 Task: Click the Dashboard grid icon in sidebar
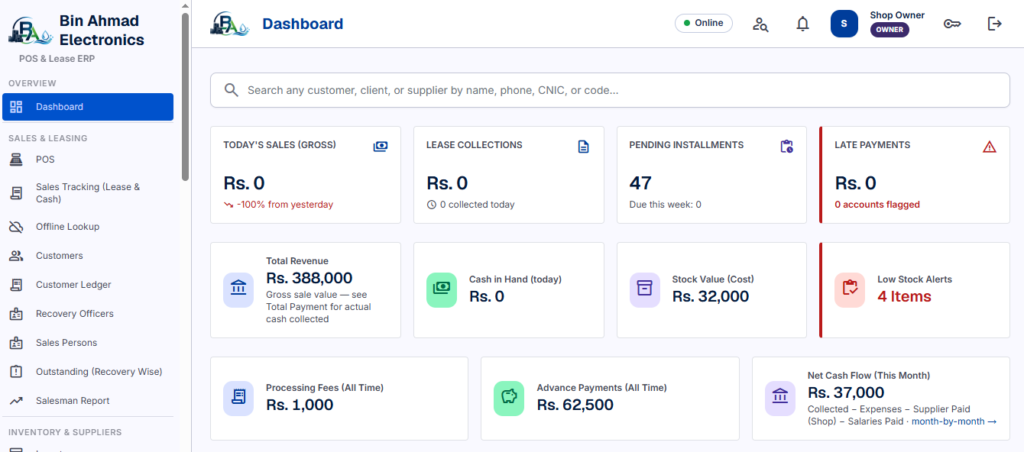pos(16,106)
